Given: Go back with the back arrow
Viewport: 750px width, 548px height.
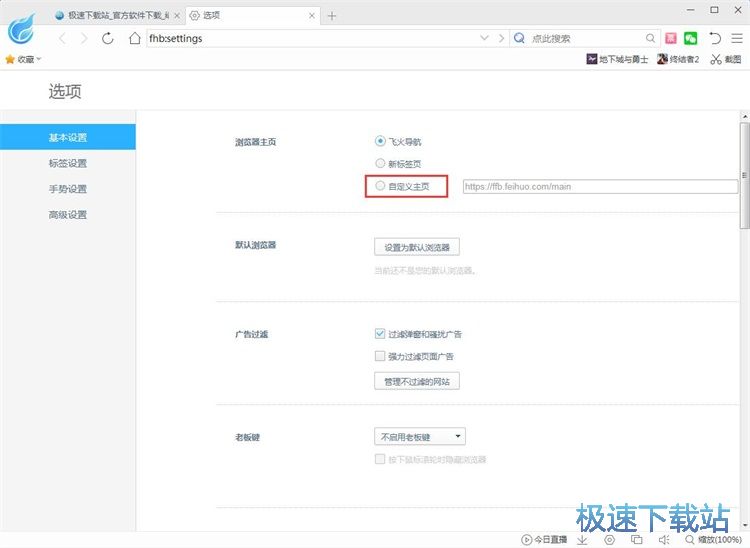Looking at the screenshot, I should (62, 38).
